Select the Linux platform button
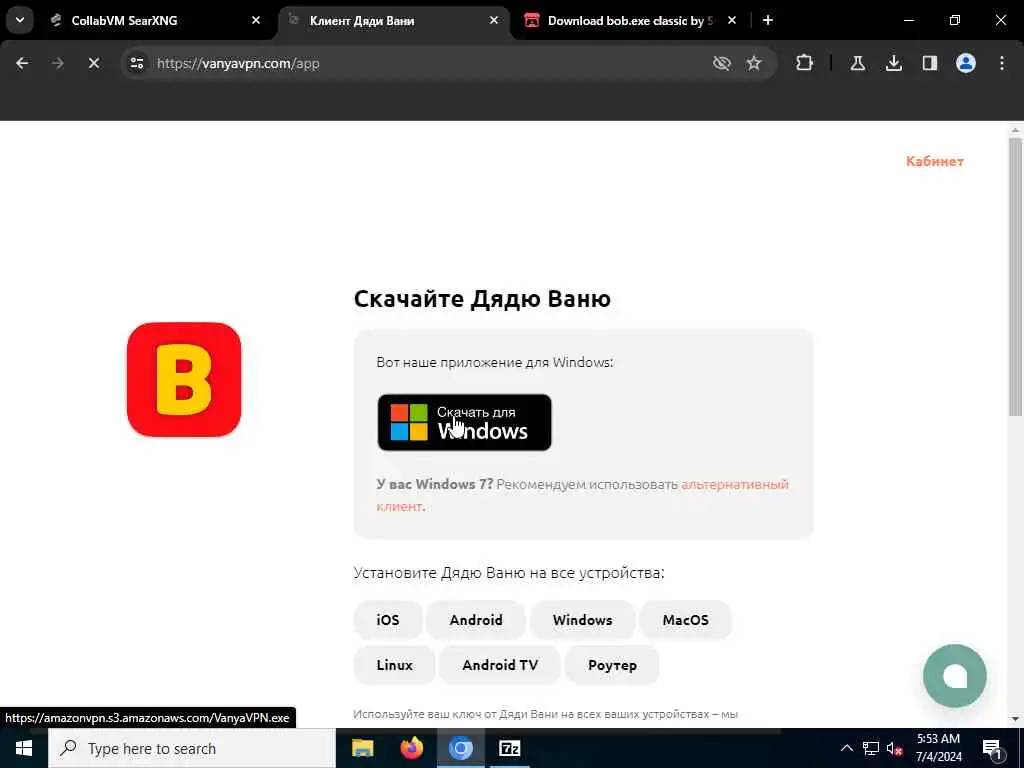 tap(394, 665)
